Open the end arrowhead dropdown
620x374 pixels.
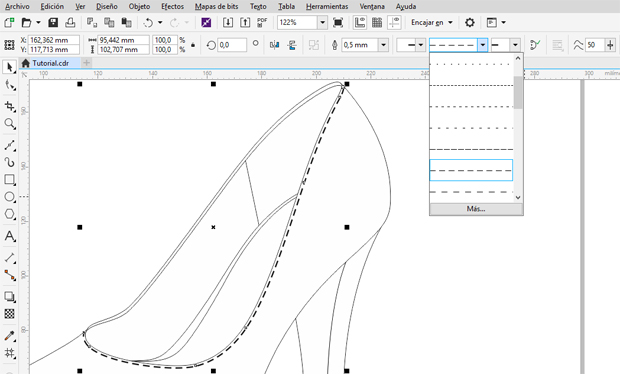pos(515,45)
